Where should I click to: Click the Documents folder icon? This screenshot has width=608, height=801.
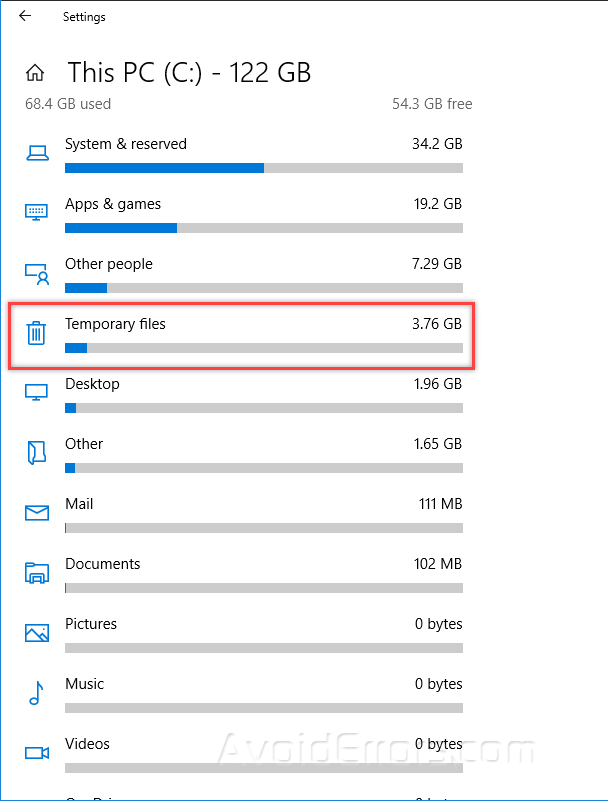click(x=37, y=573)
